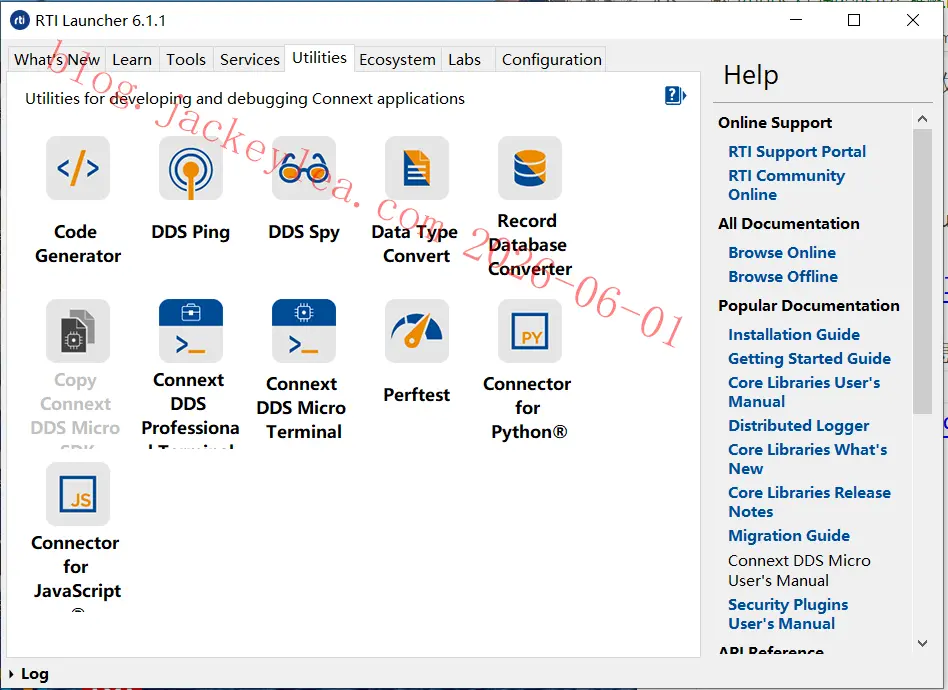Image resolution: width=948 pixels, height=690 pixels.
Task: Click the RTI logo in title bar
Action: [x=20, y=20]
